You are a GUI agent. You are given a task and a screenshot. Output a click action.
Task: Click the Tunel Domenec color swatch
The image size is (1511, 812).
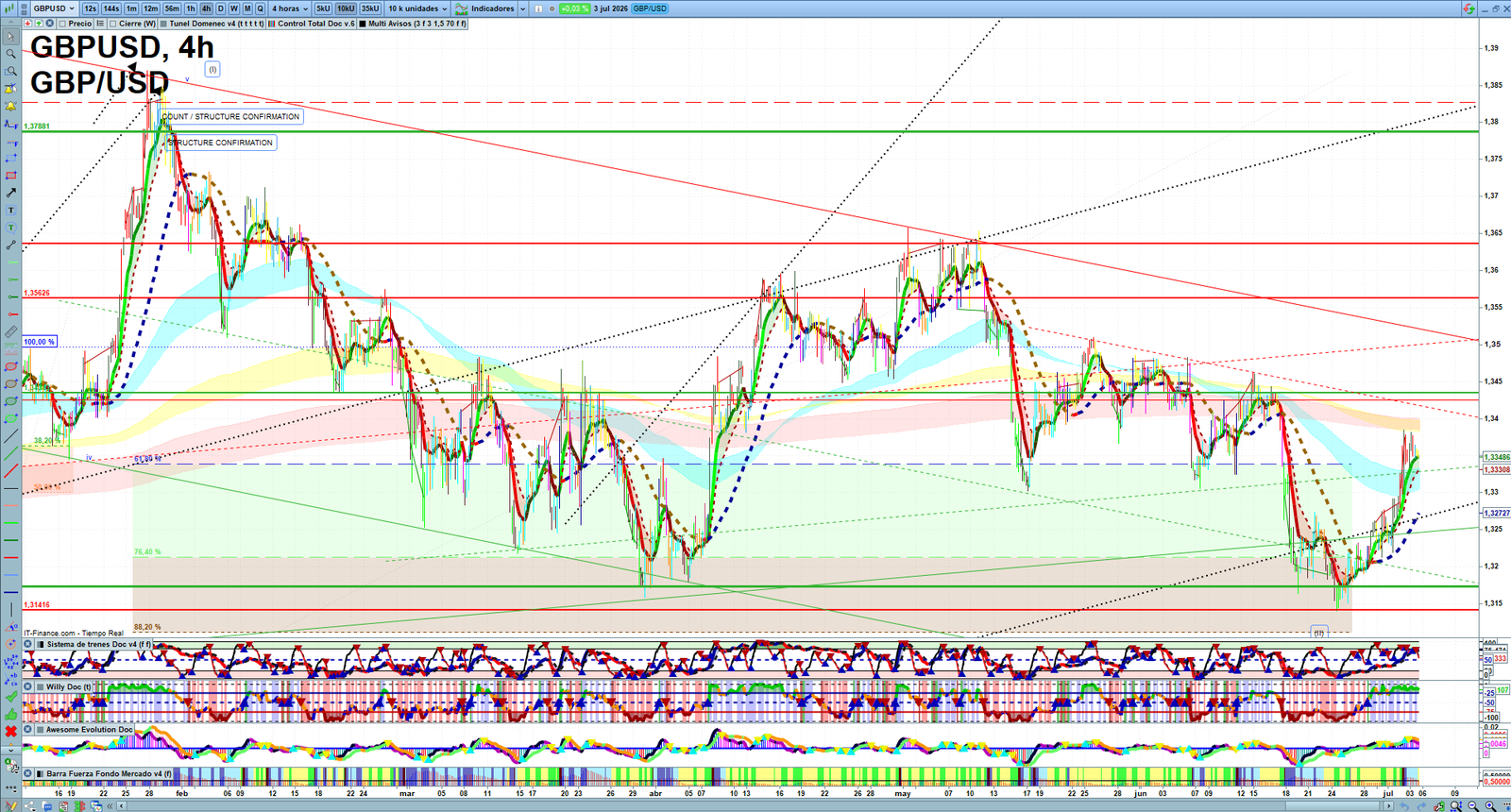pos(164,23)
